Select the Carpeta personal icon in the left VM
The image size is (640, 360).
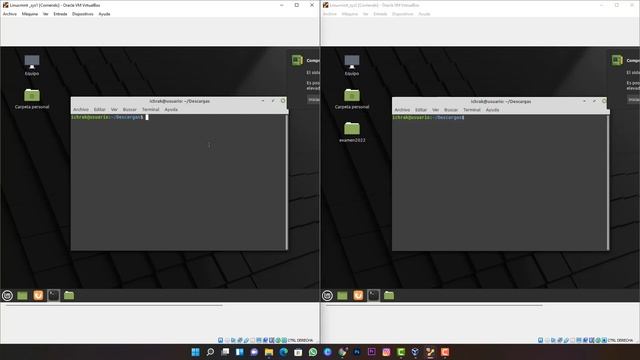tap(32, 99)
